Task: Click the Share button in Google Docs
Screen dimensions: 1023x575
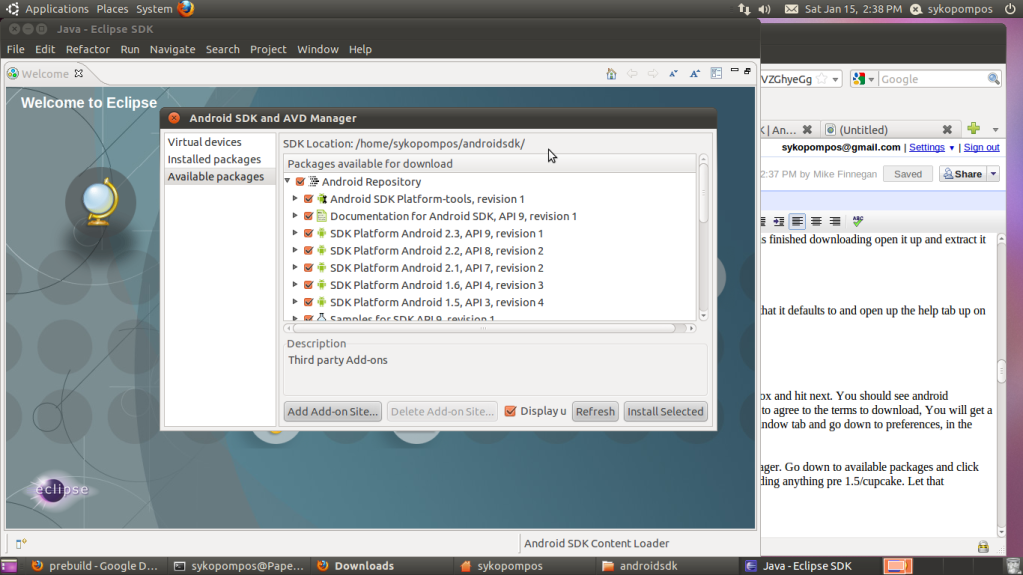Action: [962, 174]
